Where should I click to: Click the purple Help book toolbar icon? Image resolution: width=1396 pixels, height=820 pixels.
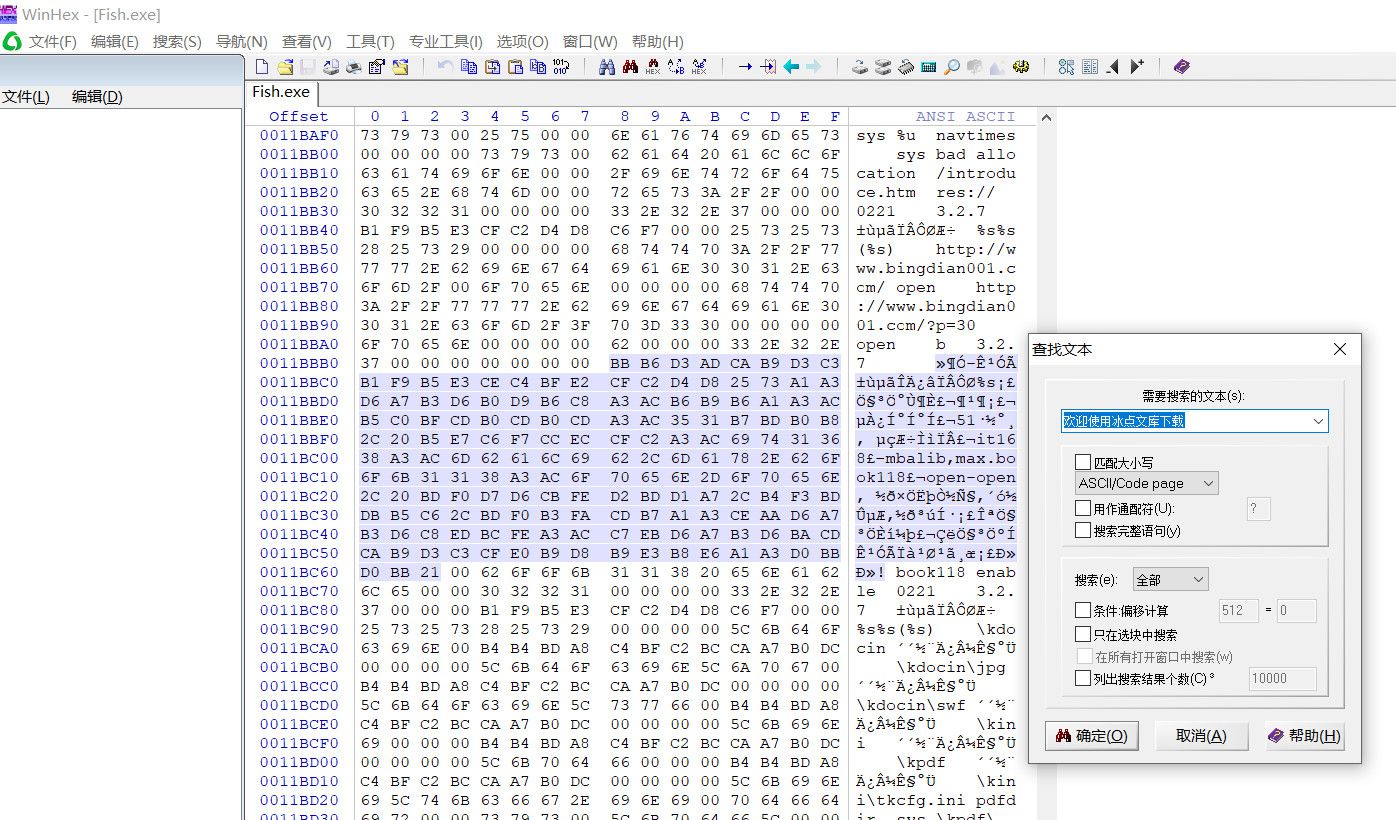(1182, 67)
